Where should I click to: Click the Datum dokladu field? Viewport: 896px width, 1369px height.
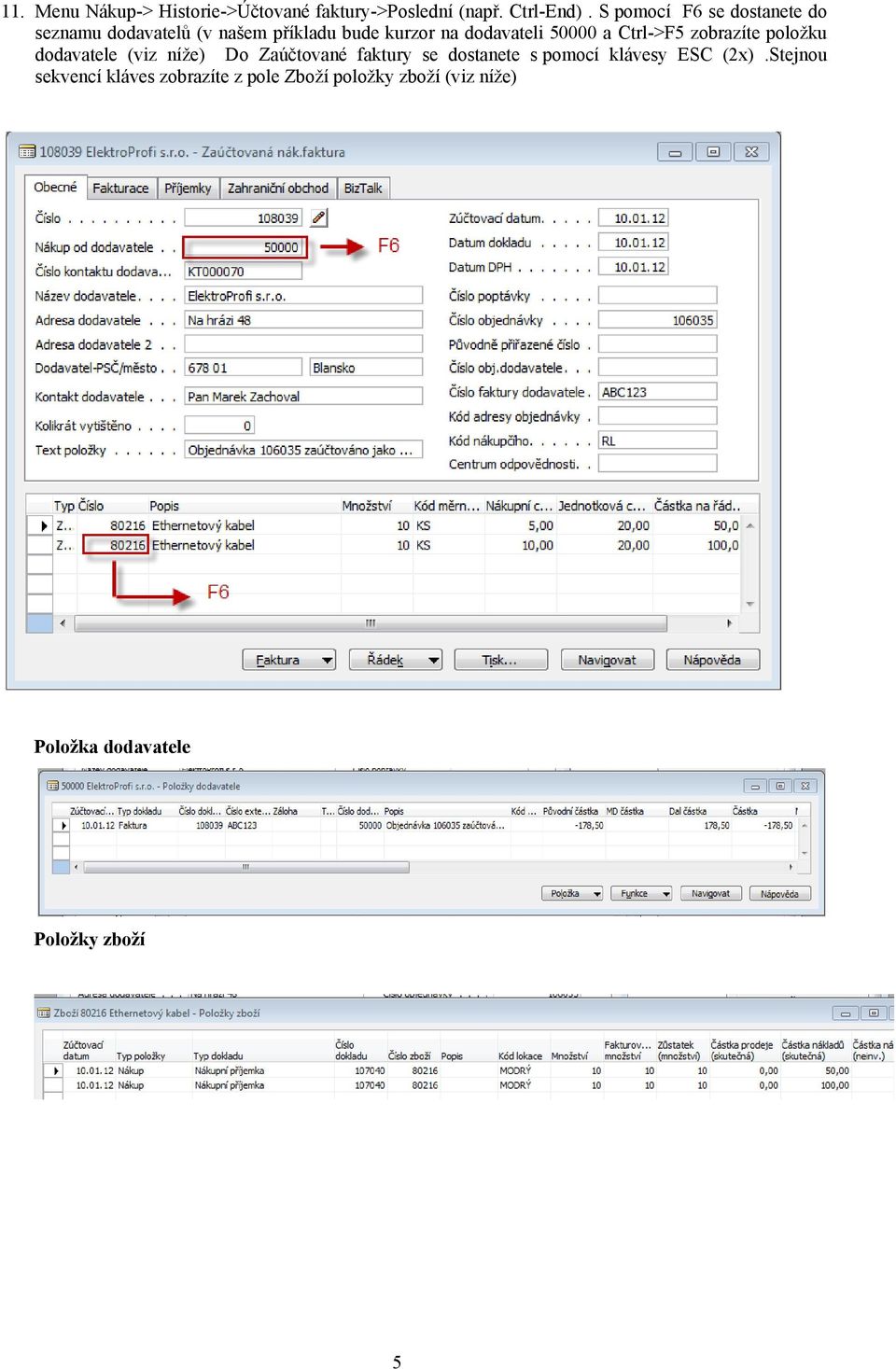point(633,243)
